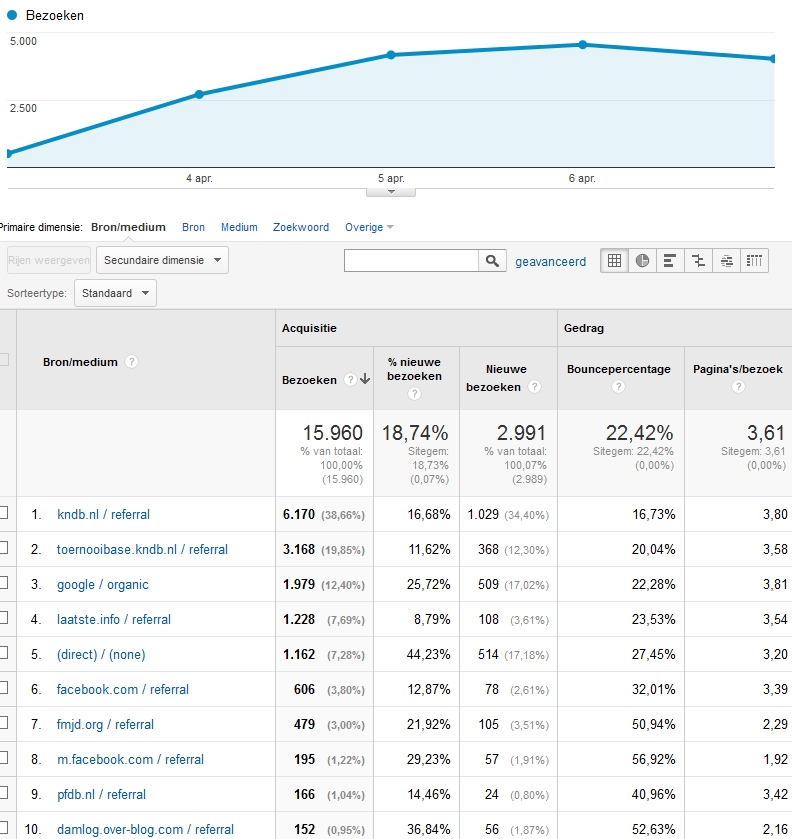Image resolution: width=792 pixels, height=839 pixels.
Task: Select the Zoekwoord primary dimension
Action: pyautogui.click(x=300, y=227)
